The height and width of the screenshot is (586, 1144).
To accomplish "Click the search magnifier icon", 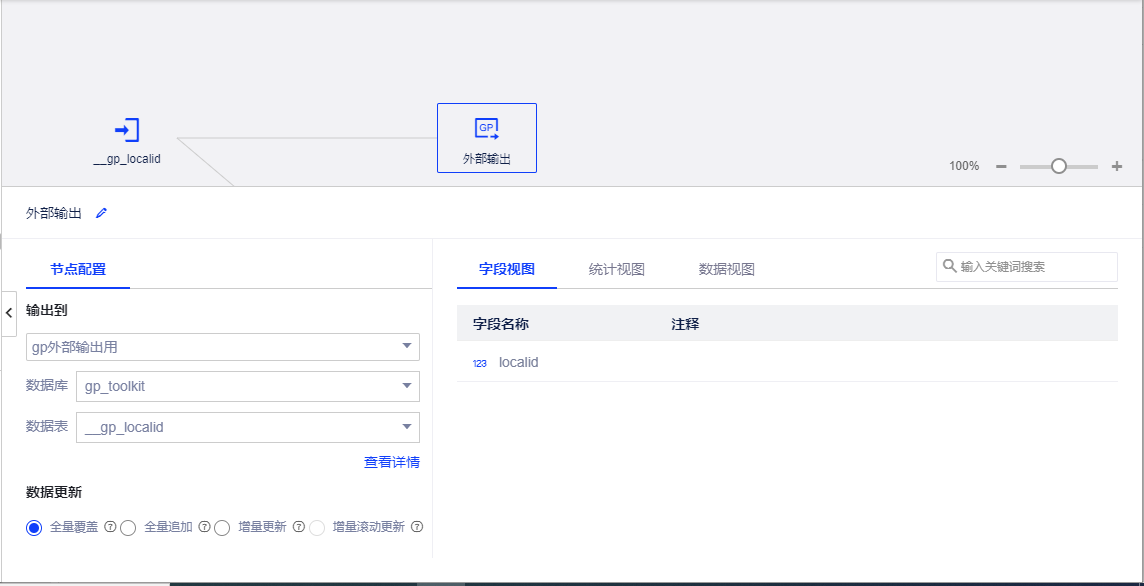I will [x=948, y=267].
